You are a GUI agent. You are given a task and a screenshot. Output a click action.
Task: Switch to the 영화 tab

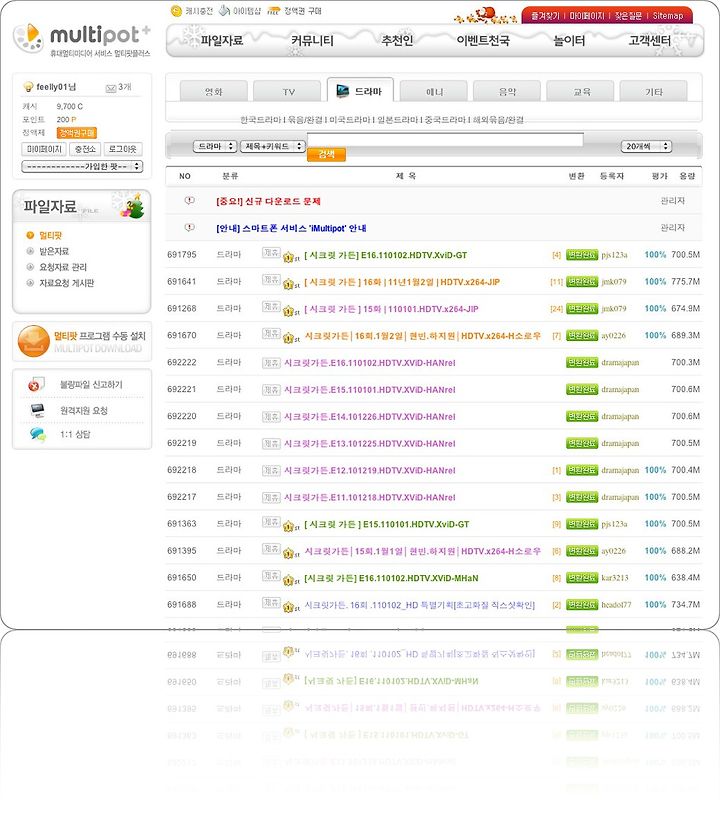click(x=214, y=91)
